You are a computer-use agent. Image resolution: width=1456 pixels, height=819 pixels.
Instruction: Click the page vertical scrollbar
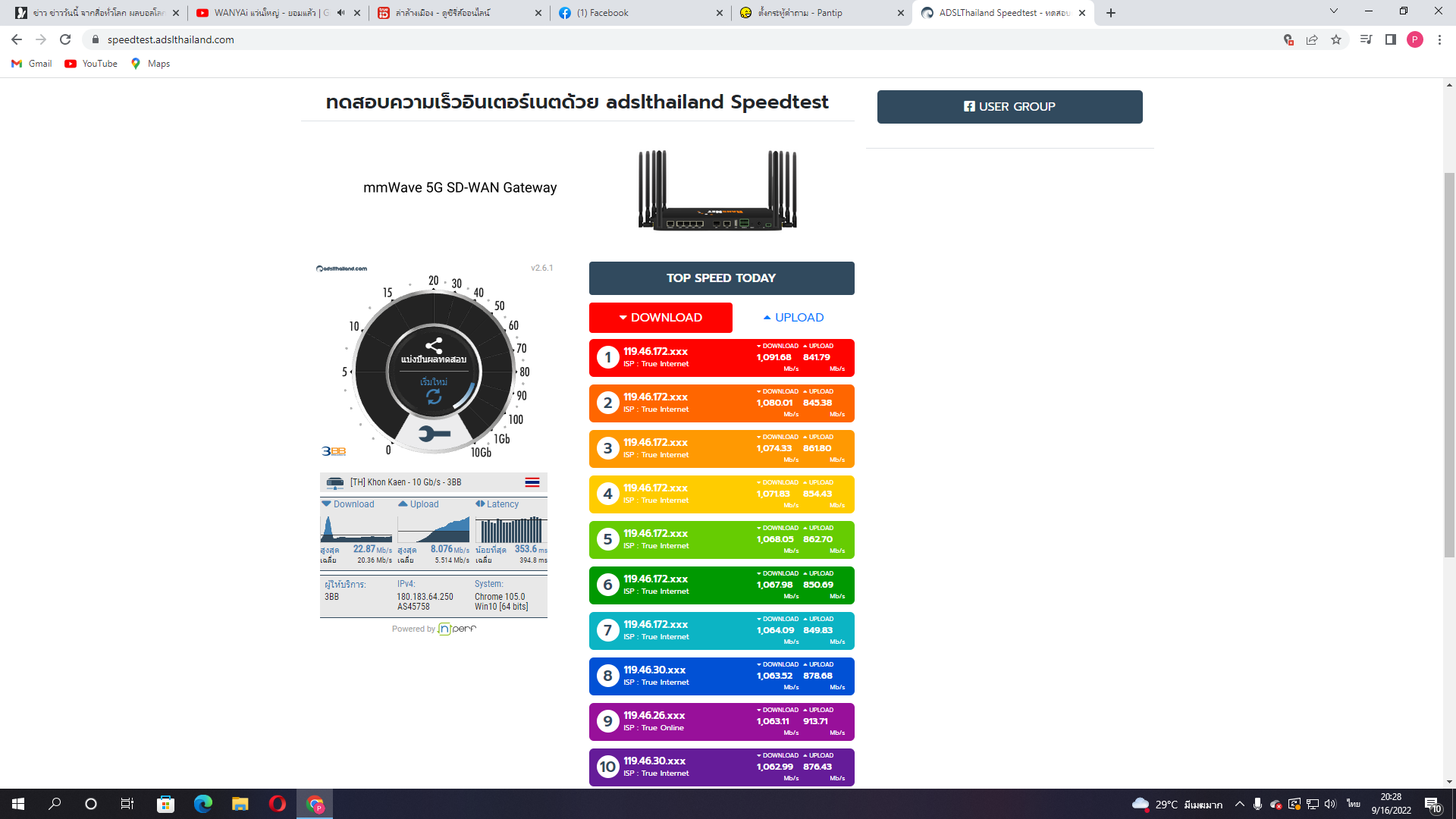(1449, 364)
